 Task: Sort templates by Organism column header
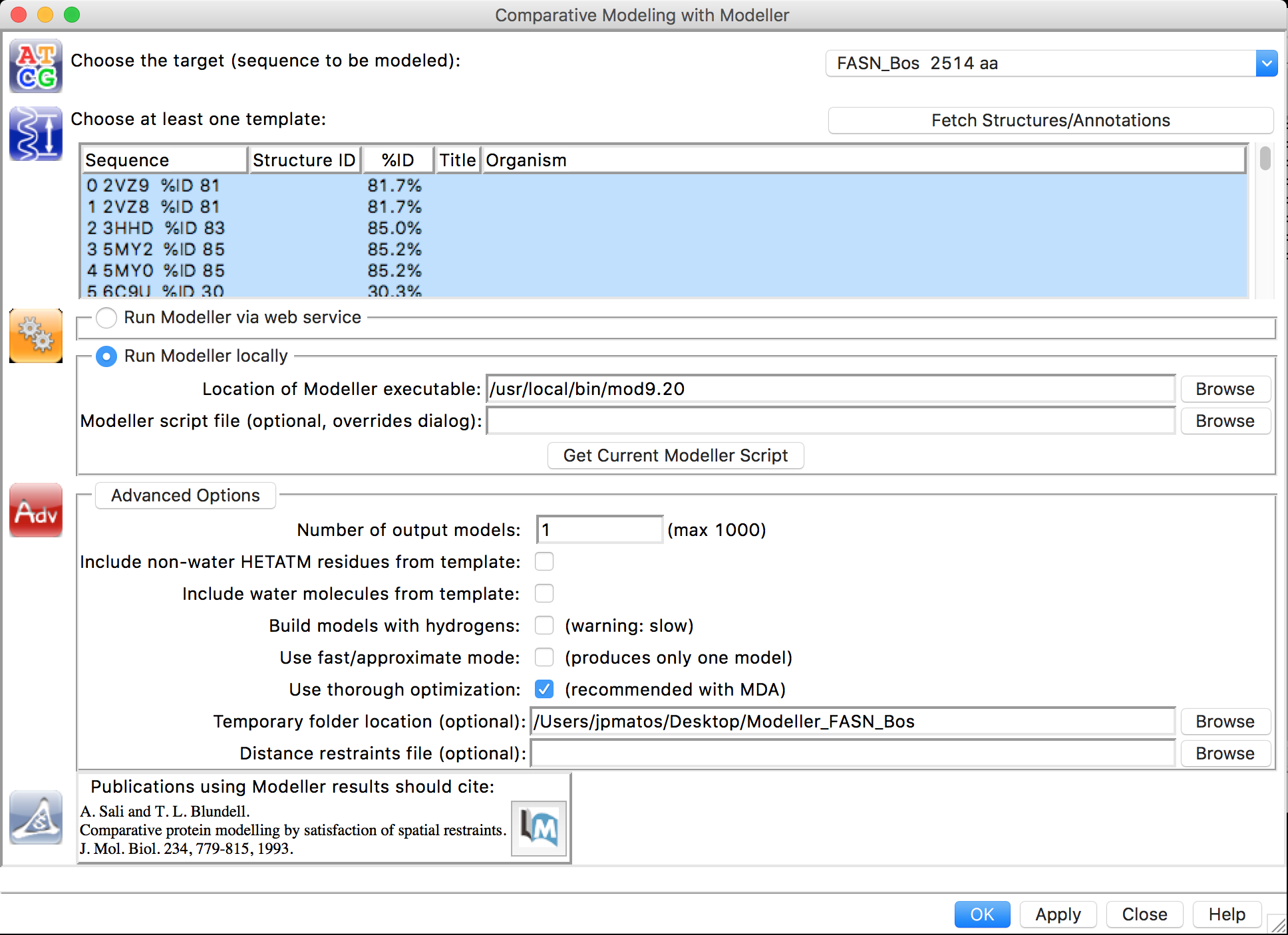[864, 160]
